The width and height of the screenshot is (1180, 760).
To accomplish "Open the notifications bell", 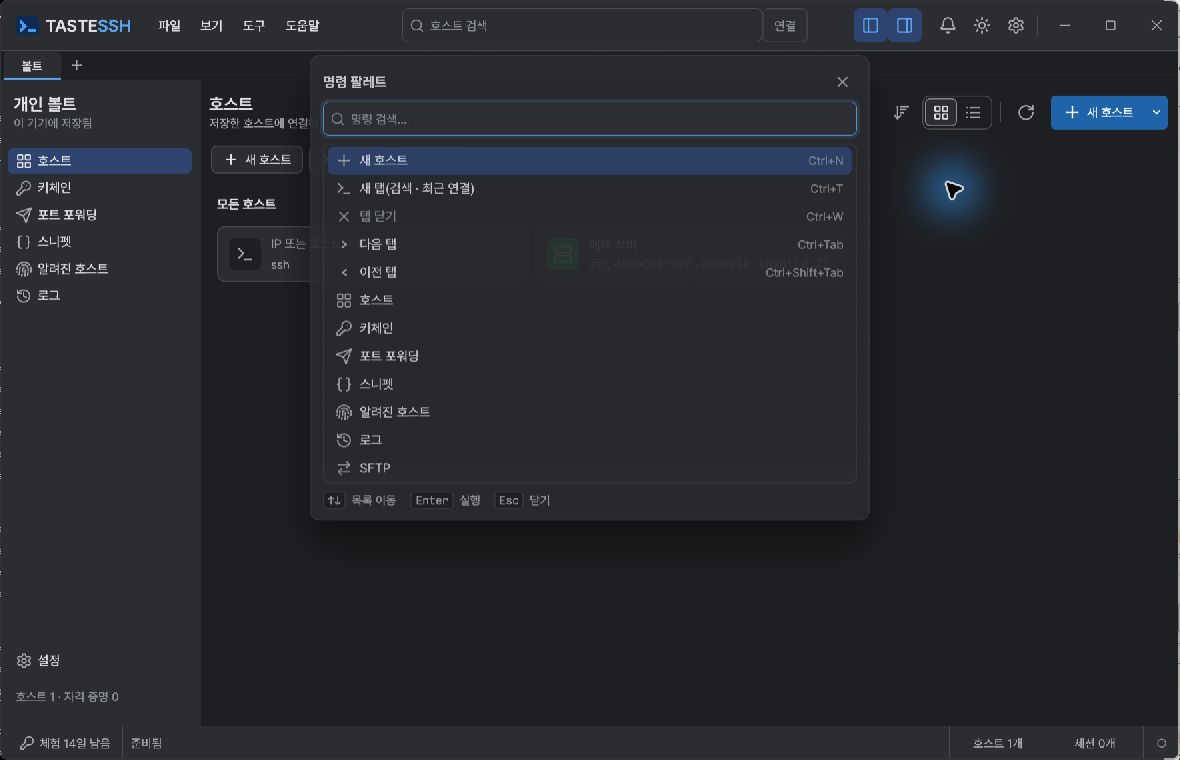I will click(x=947, y=26).
